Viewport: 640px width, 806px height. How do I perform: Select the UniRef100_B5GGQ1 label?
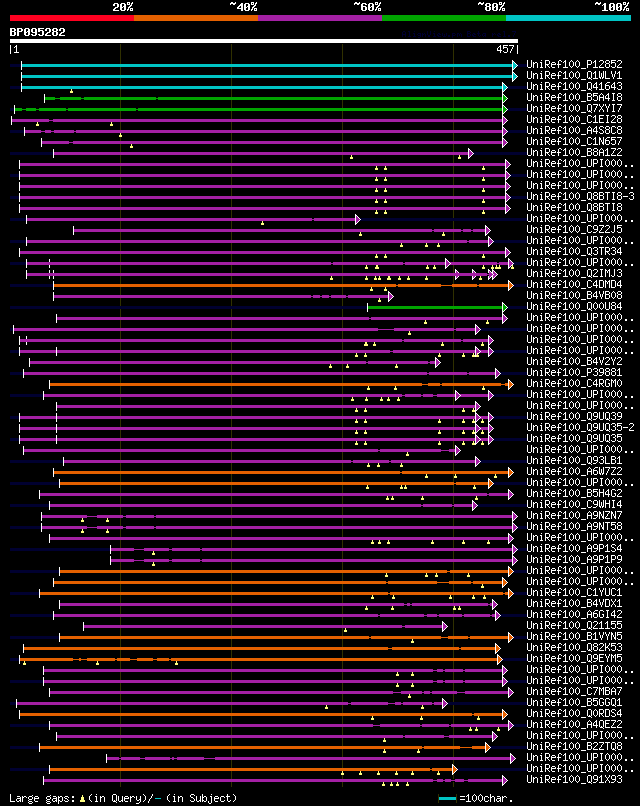tap(574, 703)
